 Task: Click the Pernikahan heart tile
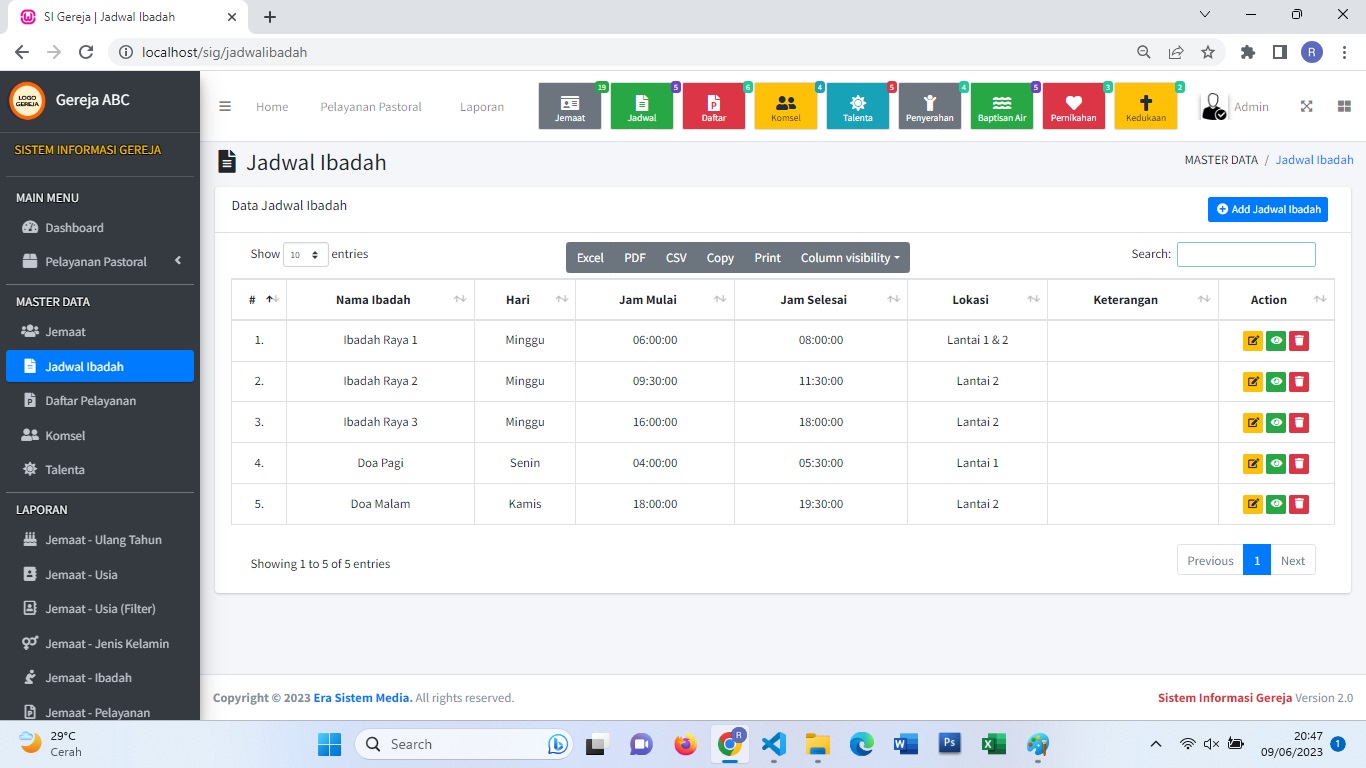pyautogui.click(x=1073, y=106)
